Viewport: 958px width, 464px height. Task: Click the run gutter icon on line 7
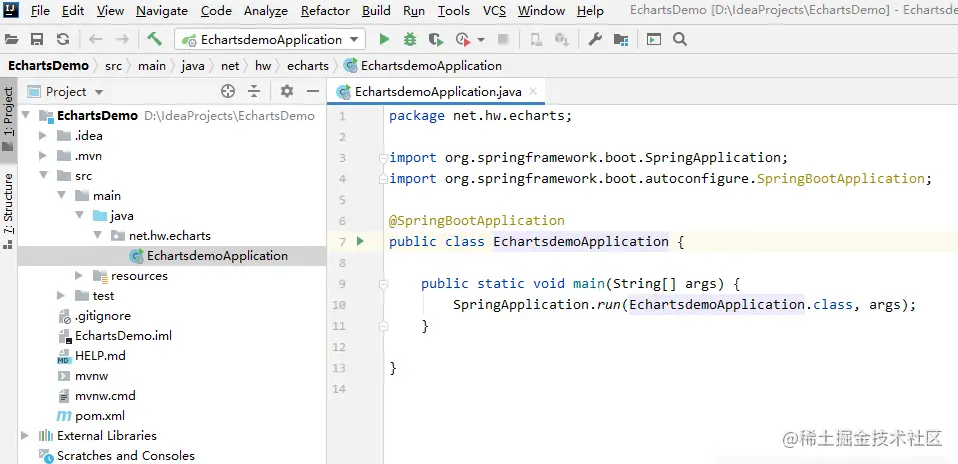coord(360,241)
